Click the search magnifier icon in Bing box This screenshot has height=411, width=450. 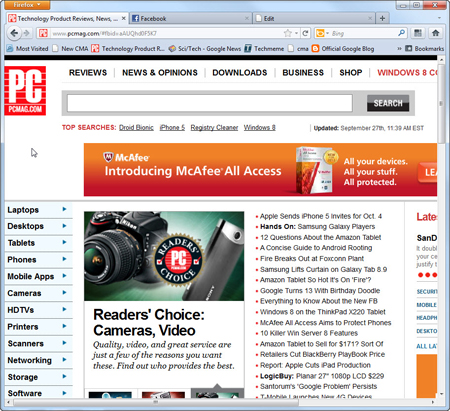tap(402, 33)
